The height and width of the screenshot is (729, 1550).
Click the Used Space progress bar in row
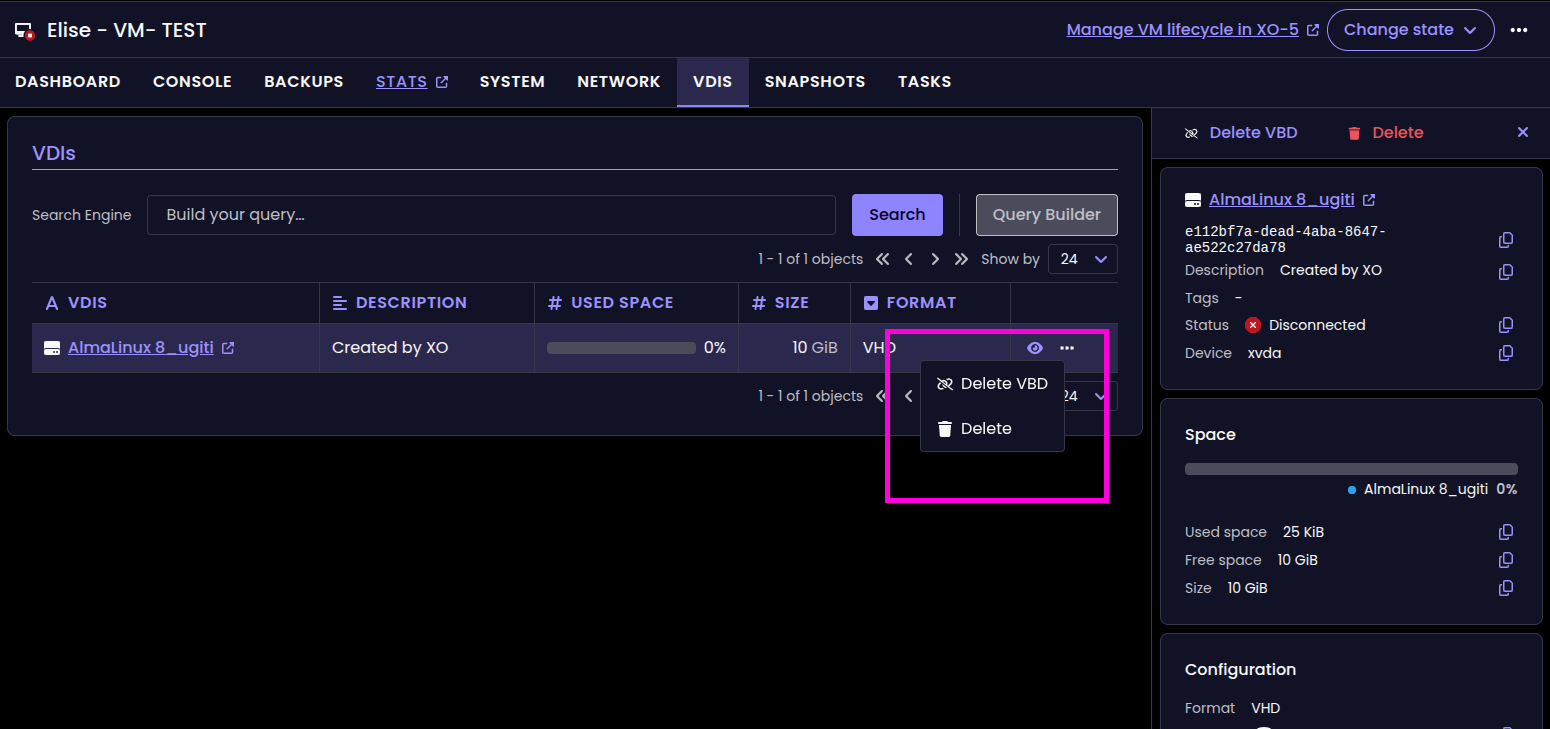pos(621,348)
